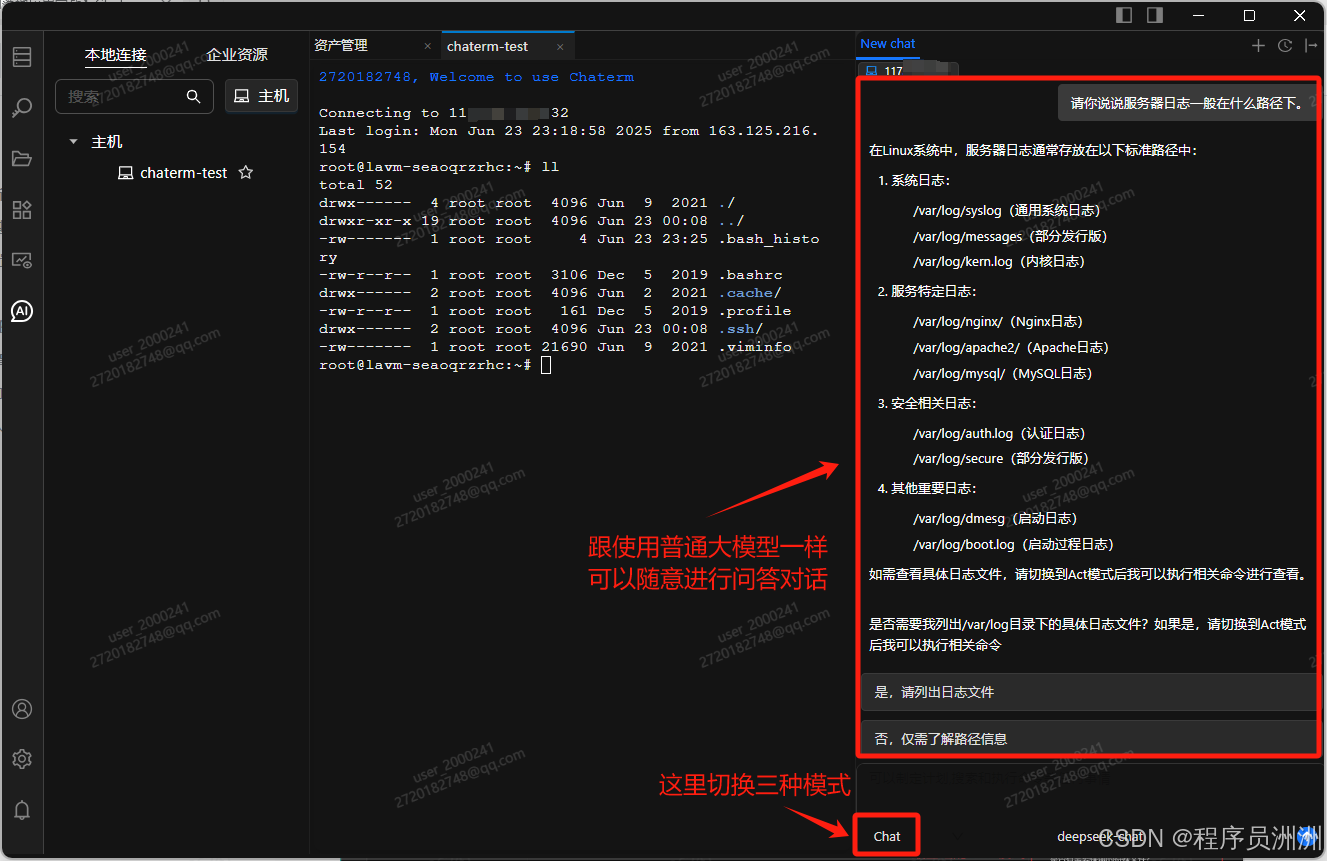
Task: Select the AI assistant icon in sidebar
Action: coord(22,311)
